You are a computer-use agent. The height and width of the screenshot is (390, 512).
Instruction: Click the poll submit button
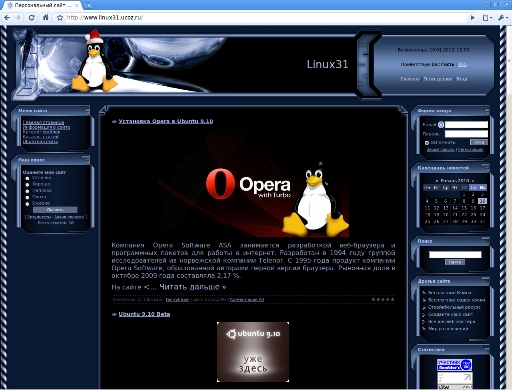tap(55, 210)
